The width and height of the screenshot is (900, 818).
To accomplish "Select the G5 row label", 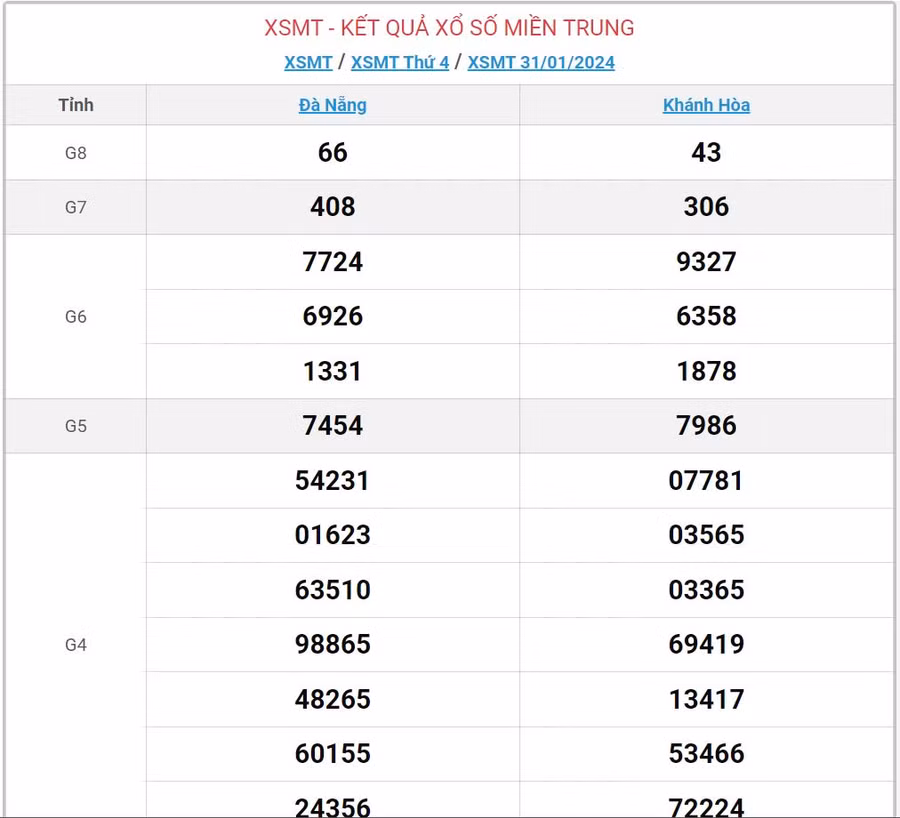I will pos(76,426).
